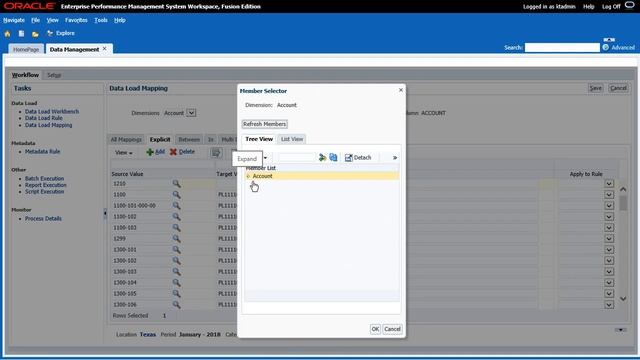Select the Workflow tab
This screenshot has width=640, height=360.
pos(25,75)
